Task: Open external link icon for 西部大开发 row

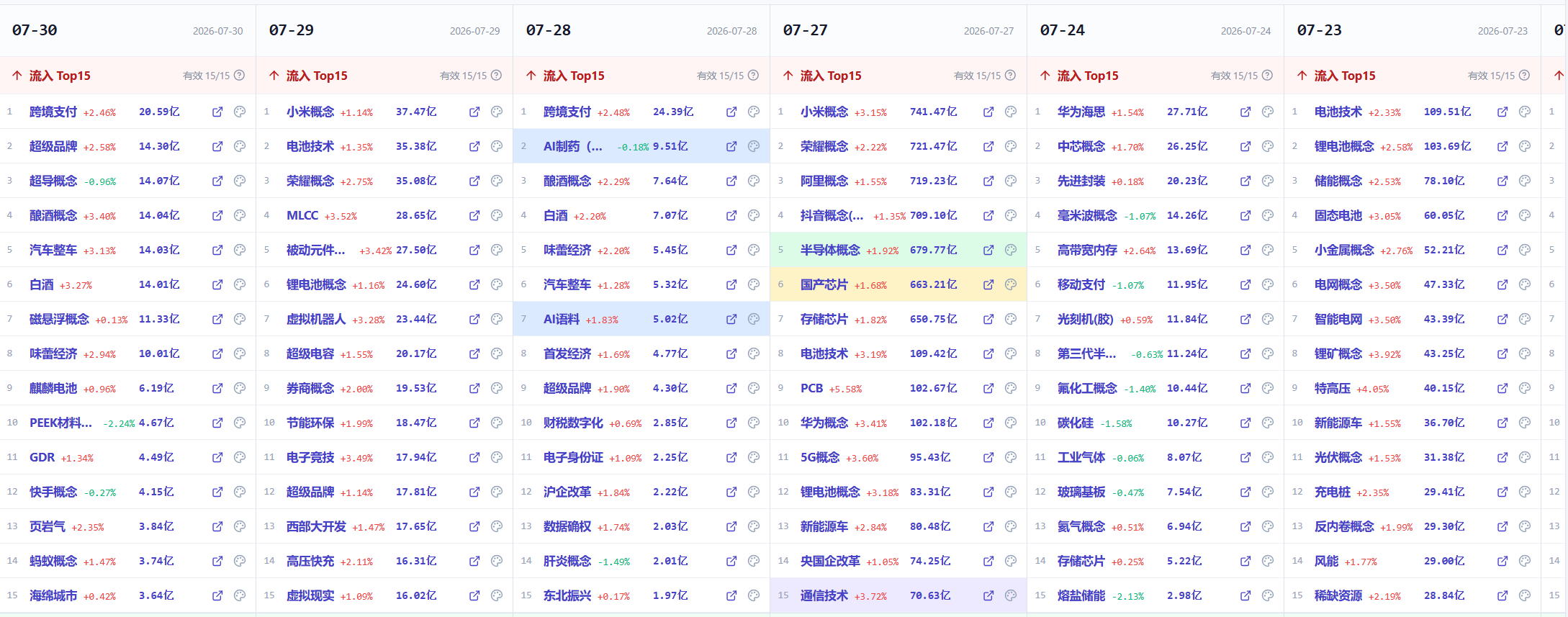Action: click(x=474, y=526)
